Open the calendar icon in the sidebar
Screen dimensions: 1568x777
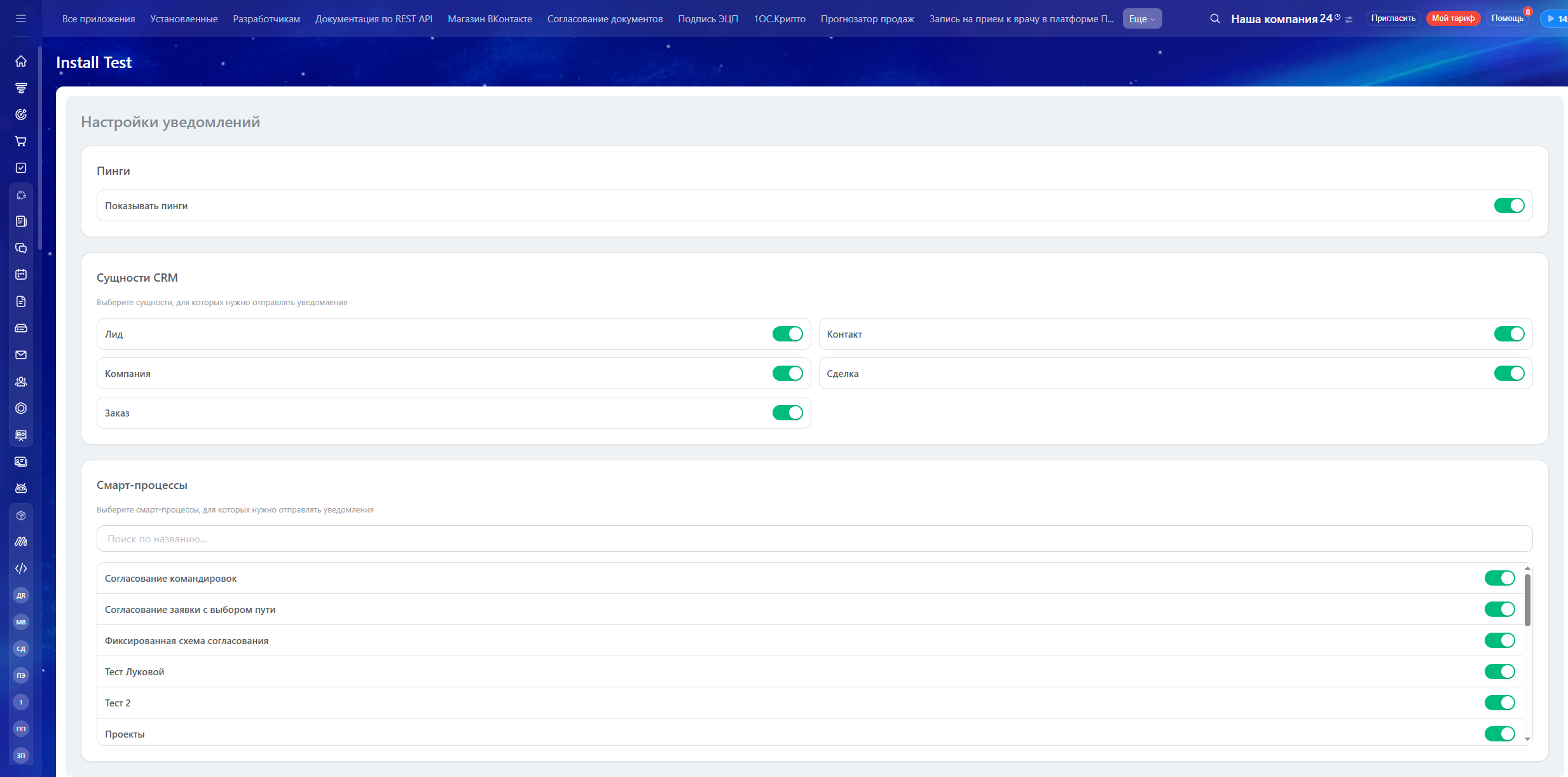[x=21, y=275]
